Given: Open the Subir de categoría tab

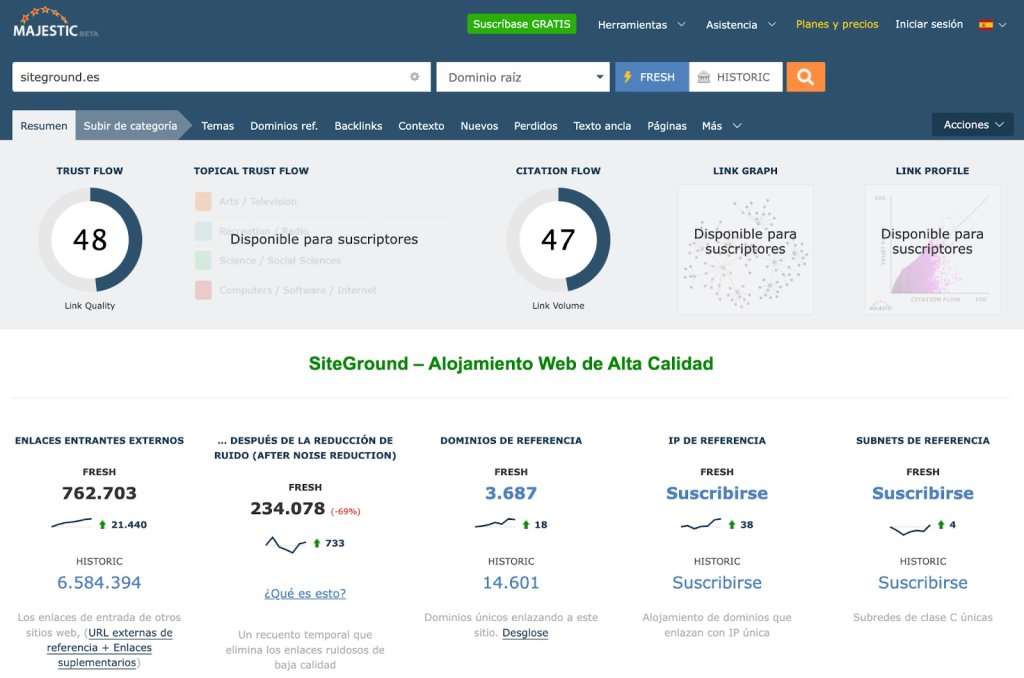Looking at the screenshot, I should tap(130, 125).
